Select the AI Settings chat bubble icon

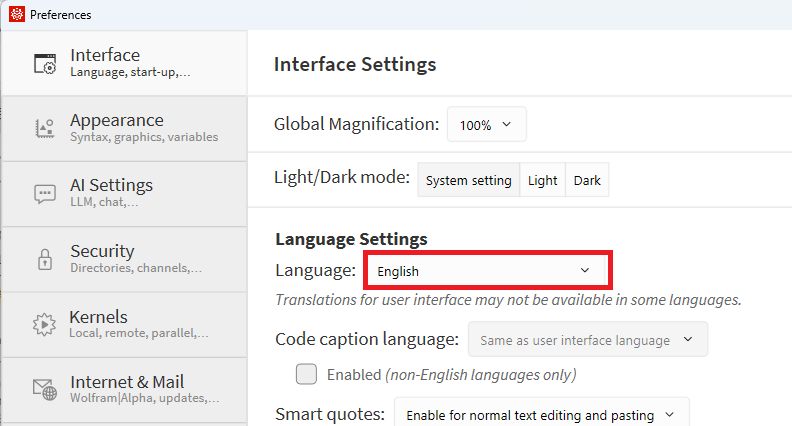(45, 194)
